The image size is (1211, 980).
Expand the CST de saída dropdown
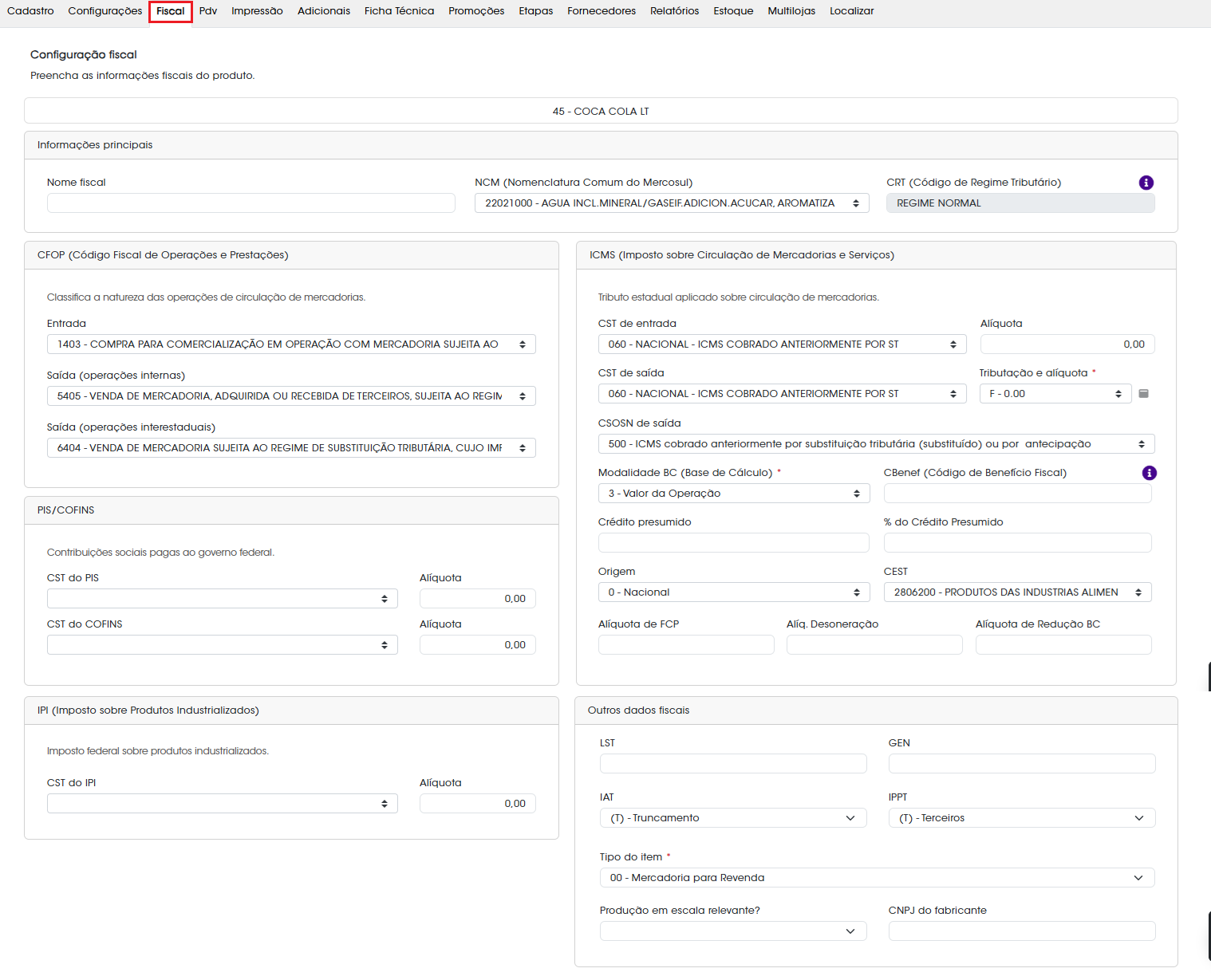[x=782, y=394]
